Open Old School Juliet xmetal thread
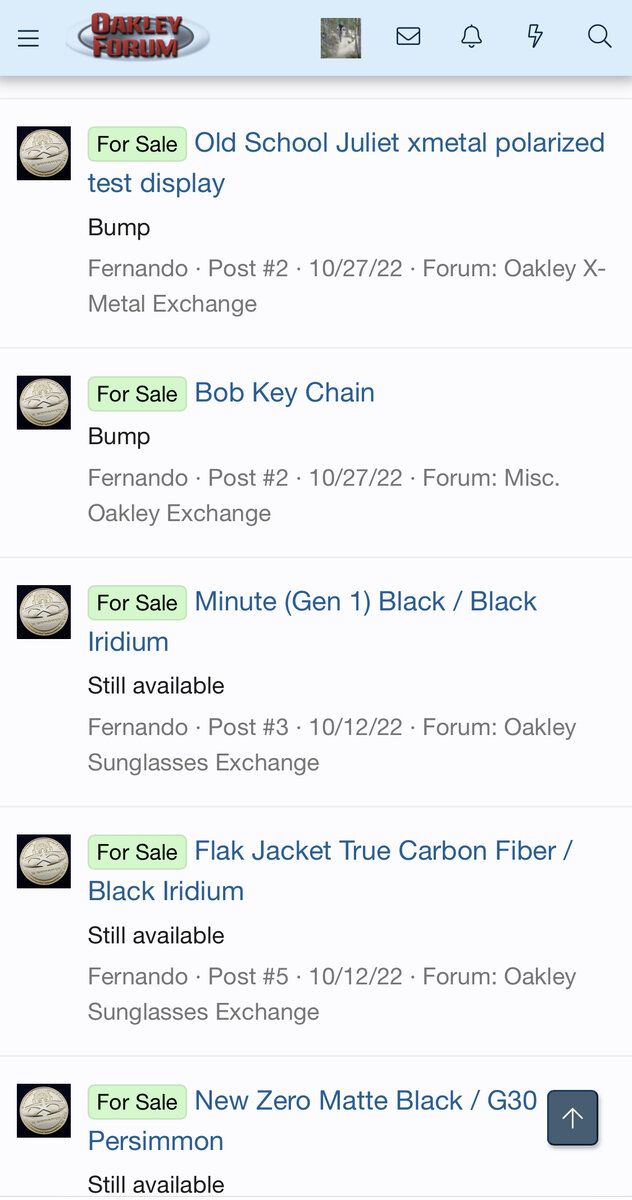The width and height of the screenshot is (632, 1200). (x=399, y=143)
